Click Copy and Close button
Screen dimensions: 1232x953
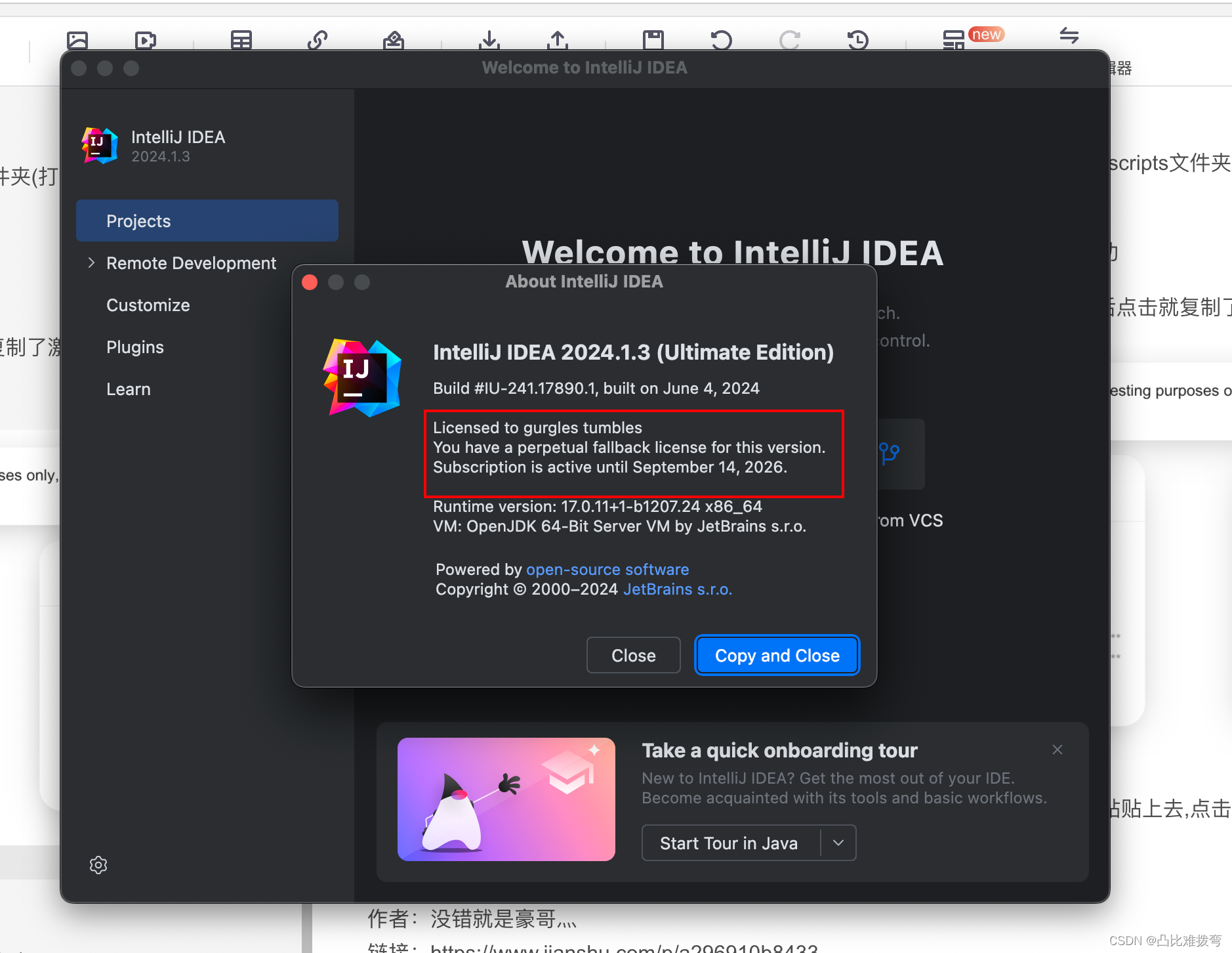(x=777, y=655)
